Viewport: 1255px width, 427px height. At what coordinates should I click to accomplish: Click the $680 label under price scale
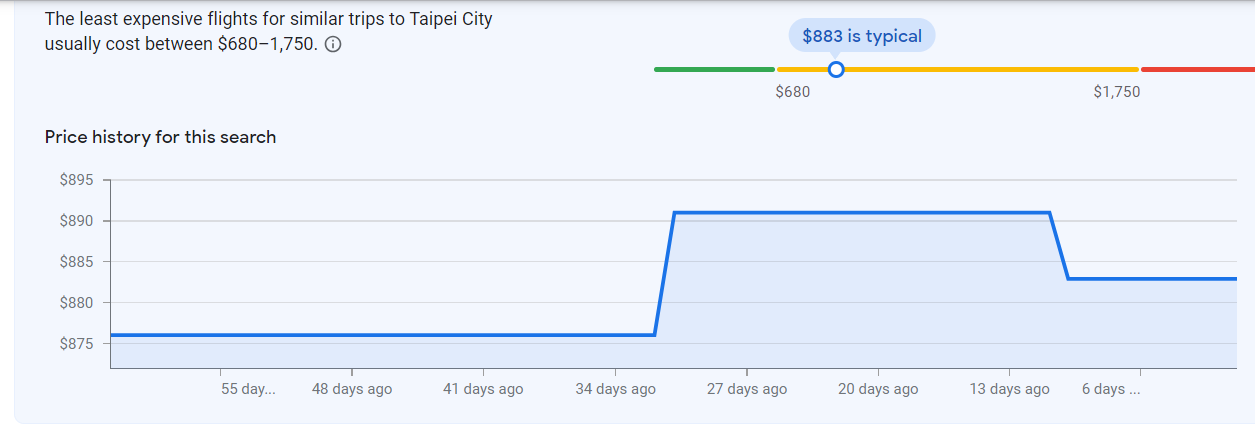(x=793, y=92)
